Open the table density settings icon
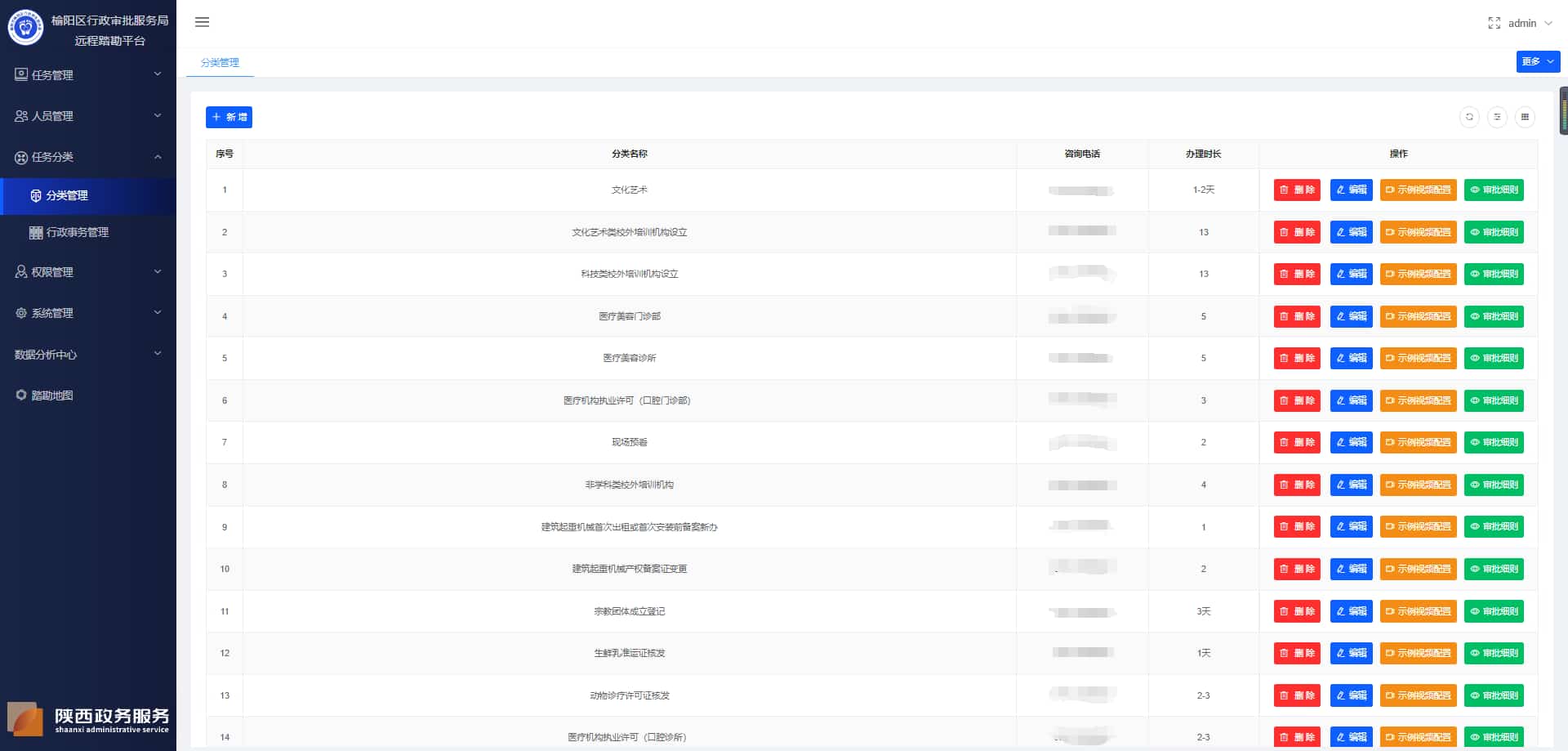The image size is (1568, 751). point(1497,117)
